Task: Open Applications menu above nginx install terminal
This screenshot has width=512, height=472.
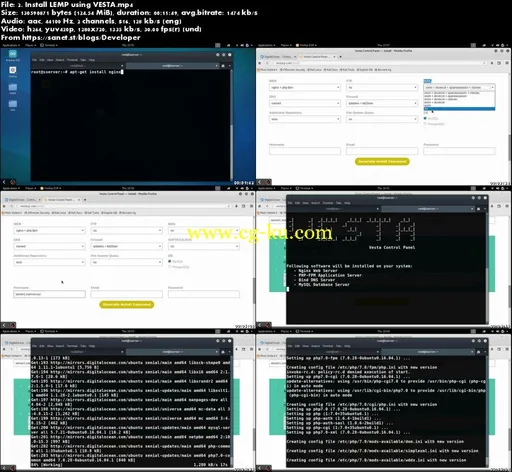Action: [10, 45]
